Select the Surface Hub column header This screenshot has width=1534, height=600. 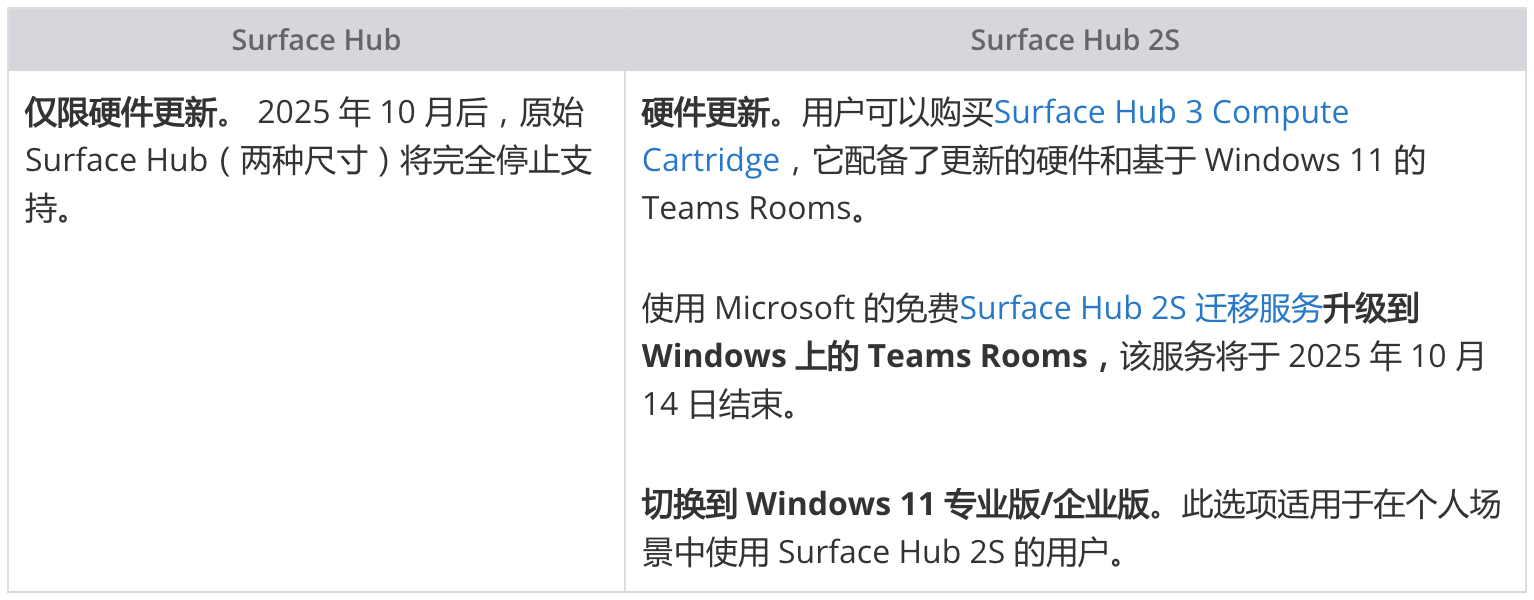[316, 40]
